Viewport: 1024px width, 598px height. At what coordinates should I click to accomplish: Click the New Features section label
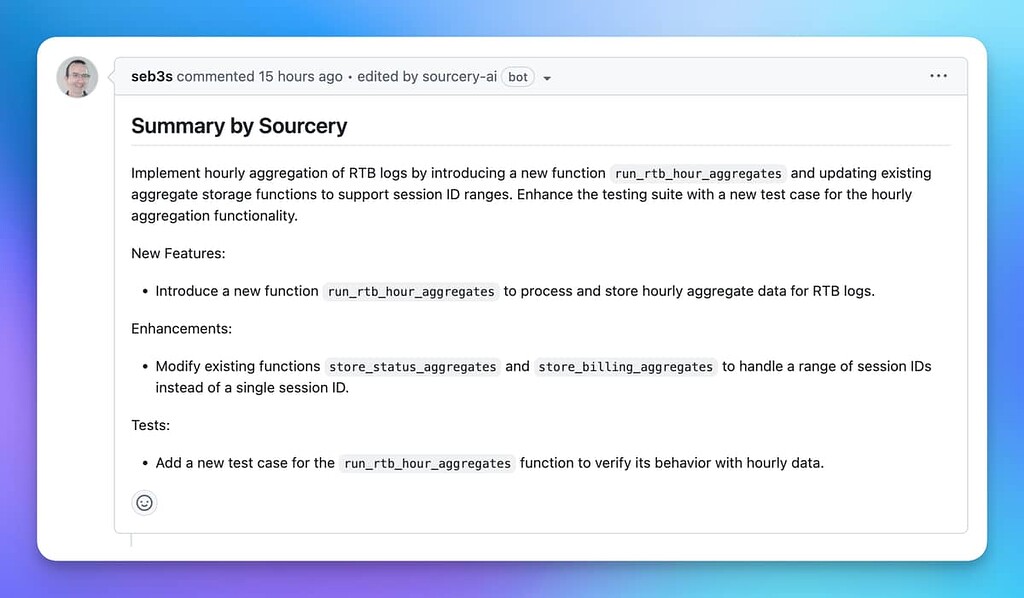(x=177, y=253)
